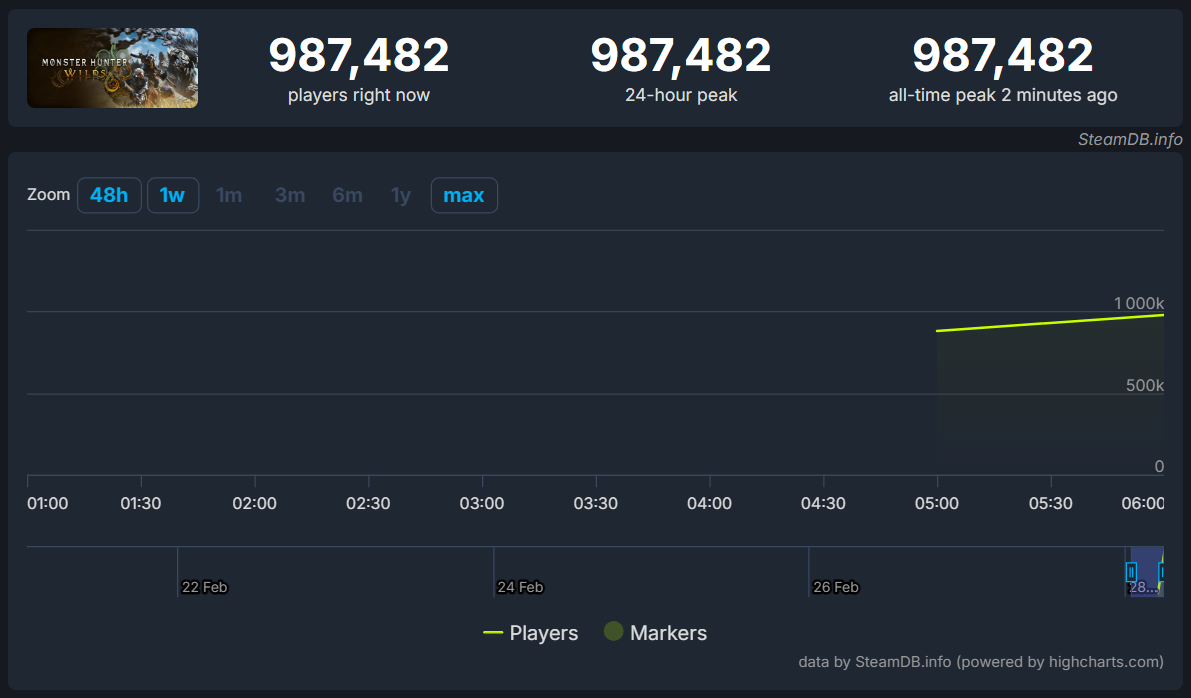The height and width of the screenshot is (698, 1191).
Task: Click the right navigator range handle
Action: pyautogui.click(x=1162, y=572)
